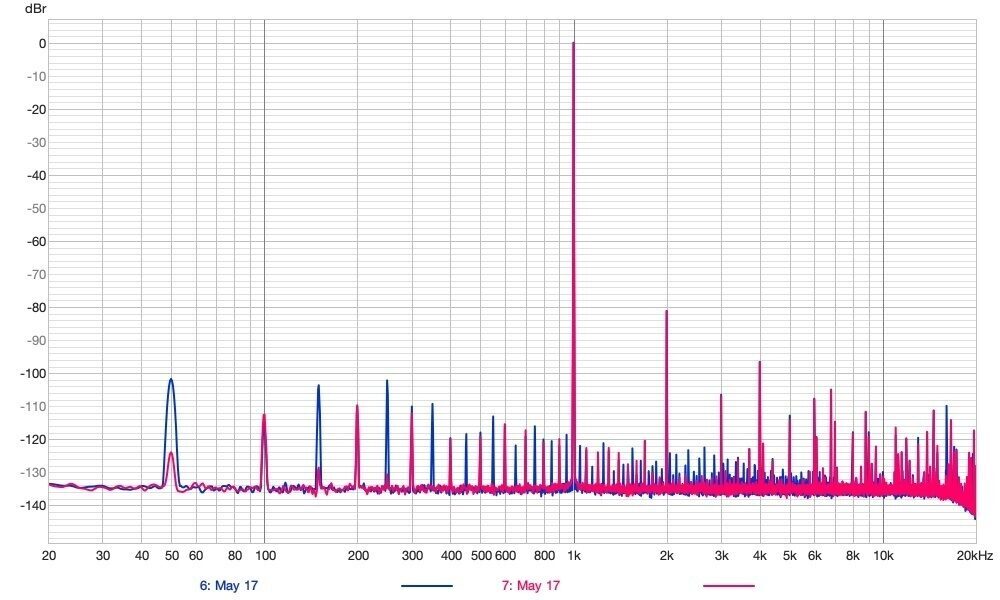Click the 10k tick label on the x-axis
This screenshot has width=1000, height=600.
(x=883, y=555)
